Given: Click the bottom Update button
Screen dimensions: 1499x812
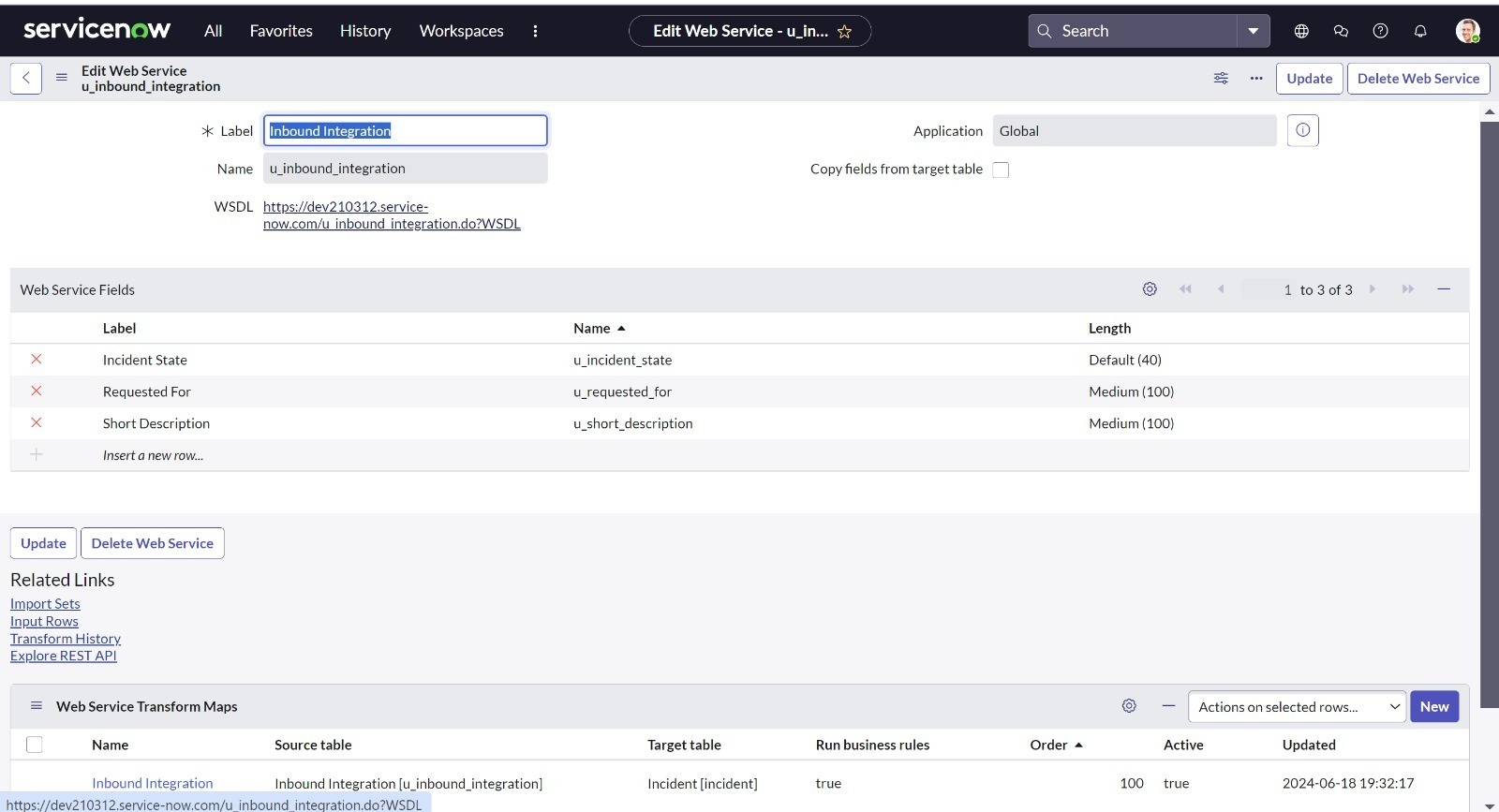Looking at the screenshot, I should (x=43, y=543).
